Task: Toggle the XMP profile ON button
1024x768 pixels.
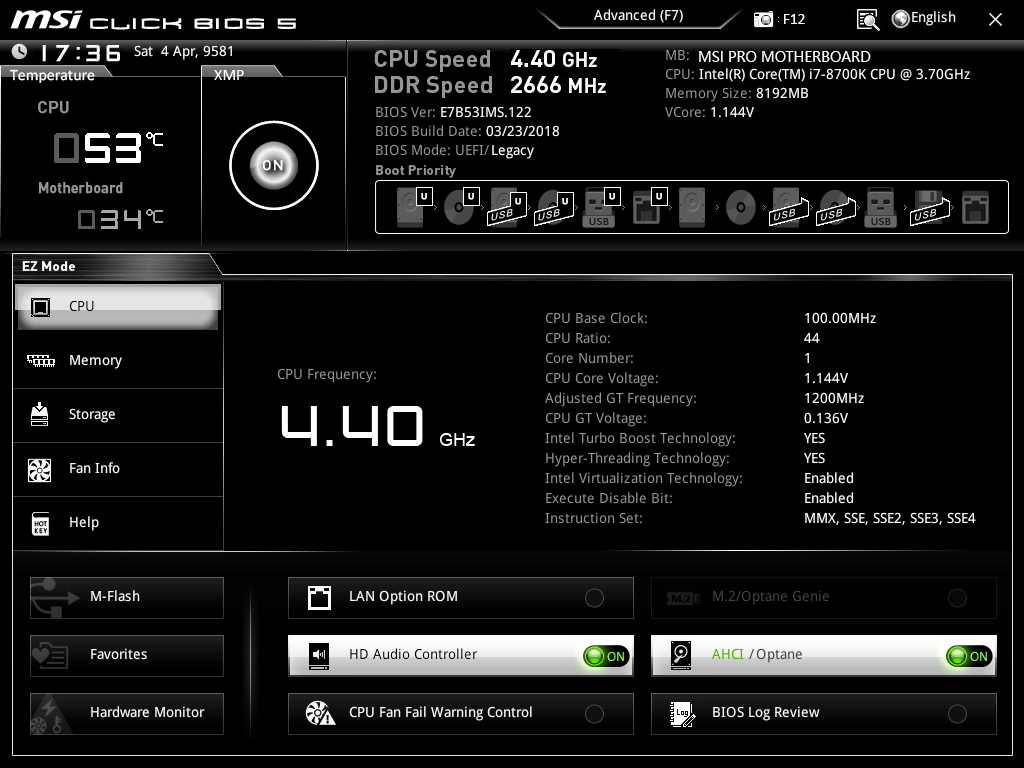Action: (x=273, y=166)
